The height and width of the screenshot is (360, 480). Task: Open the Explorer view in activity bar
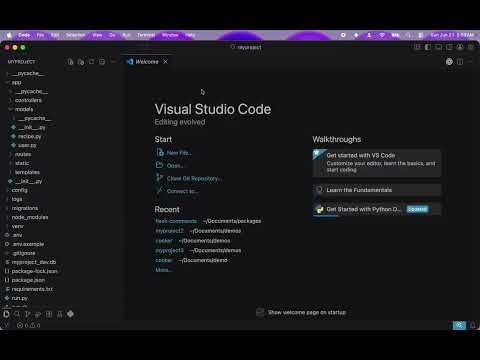coord(6,314)
